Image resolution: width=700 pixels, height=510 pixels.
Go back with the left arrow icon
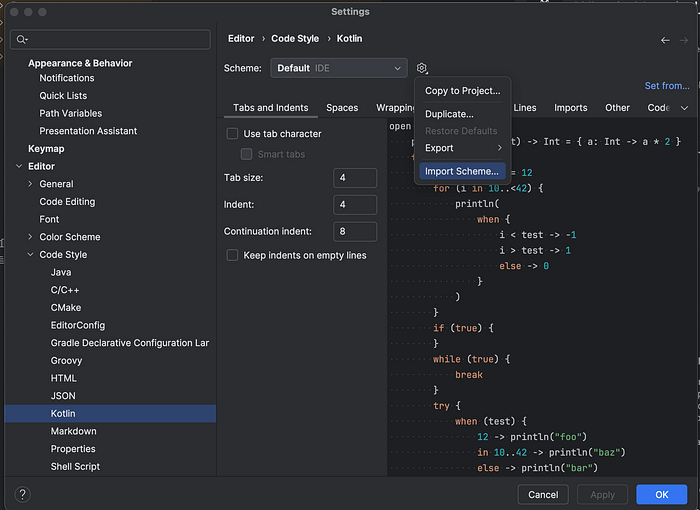point(665,40)
